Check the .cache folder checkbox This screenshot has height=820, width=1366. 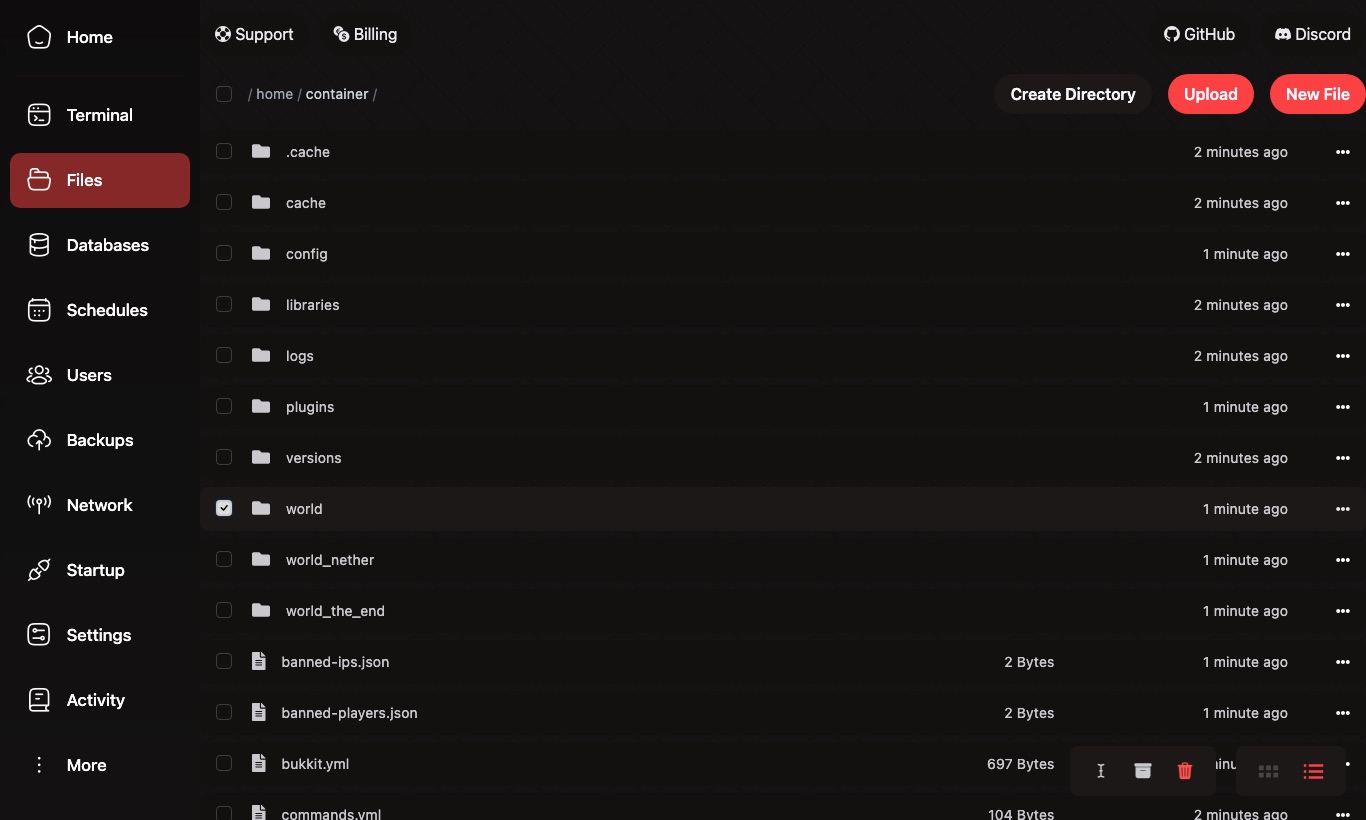[x=224, y=151]
